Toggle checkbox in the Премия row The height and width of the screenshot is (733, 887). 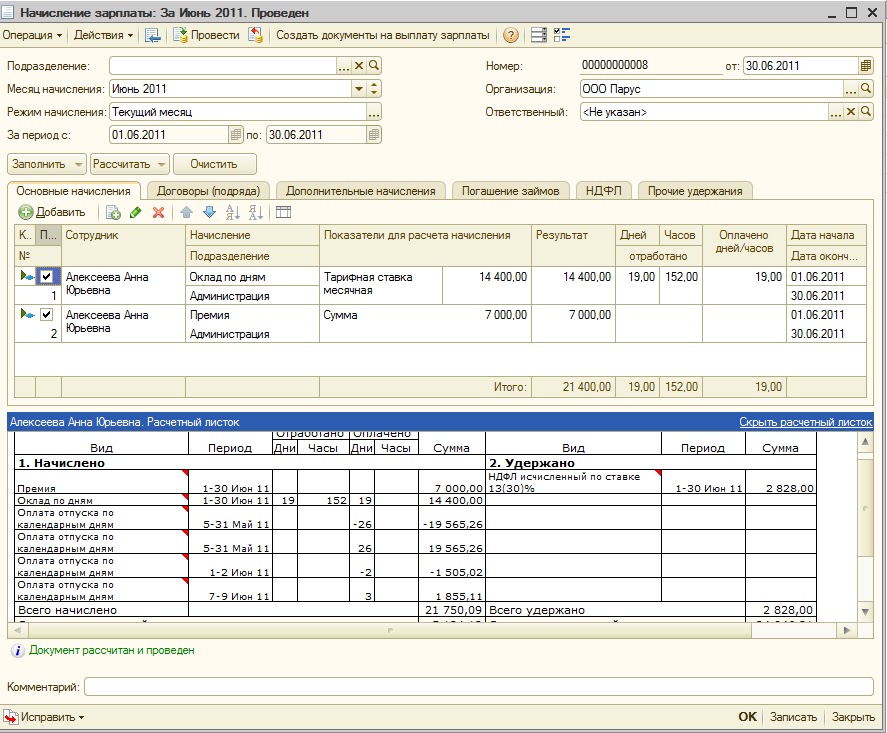click(46, 315)
